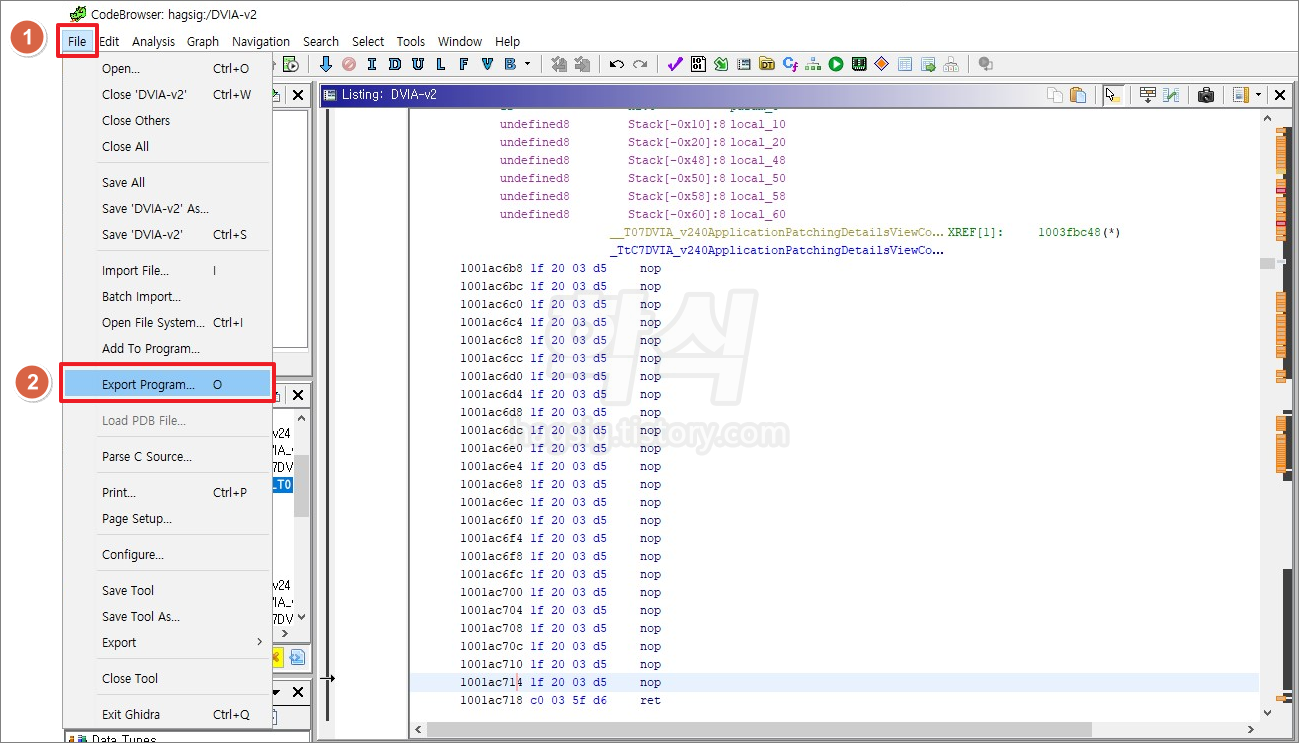1299x743 pixels.
Task: Open the overview margin dropdown arrow
Action: click(1258, 95)
